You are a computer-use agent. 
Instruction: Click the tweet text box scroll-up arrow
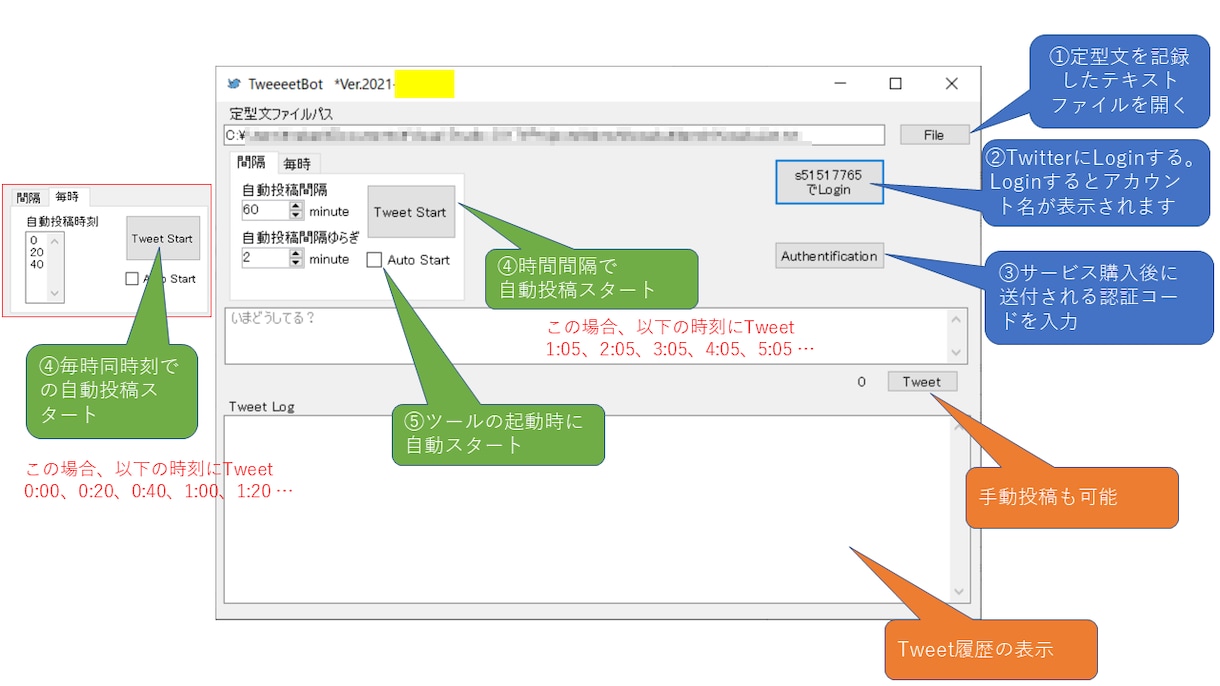pyautogui.click(x=957, y=320)
